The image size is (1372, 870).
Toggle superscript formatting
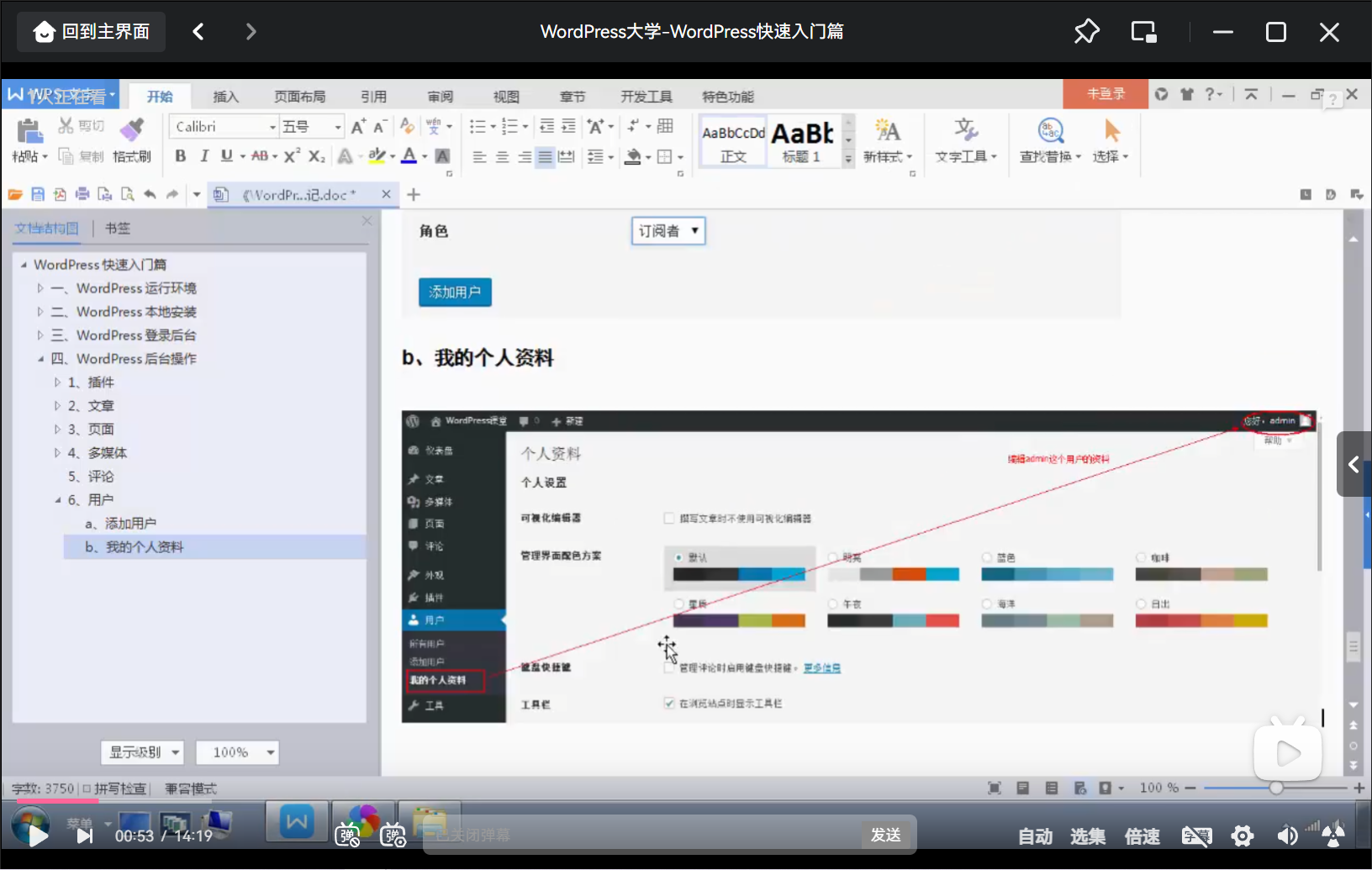292,156
